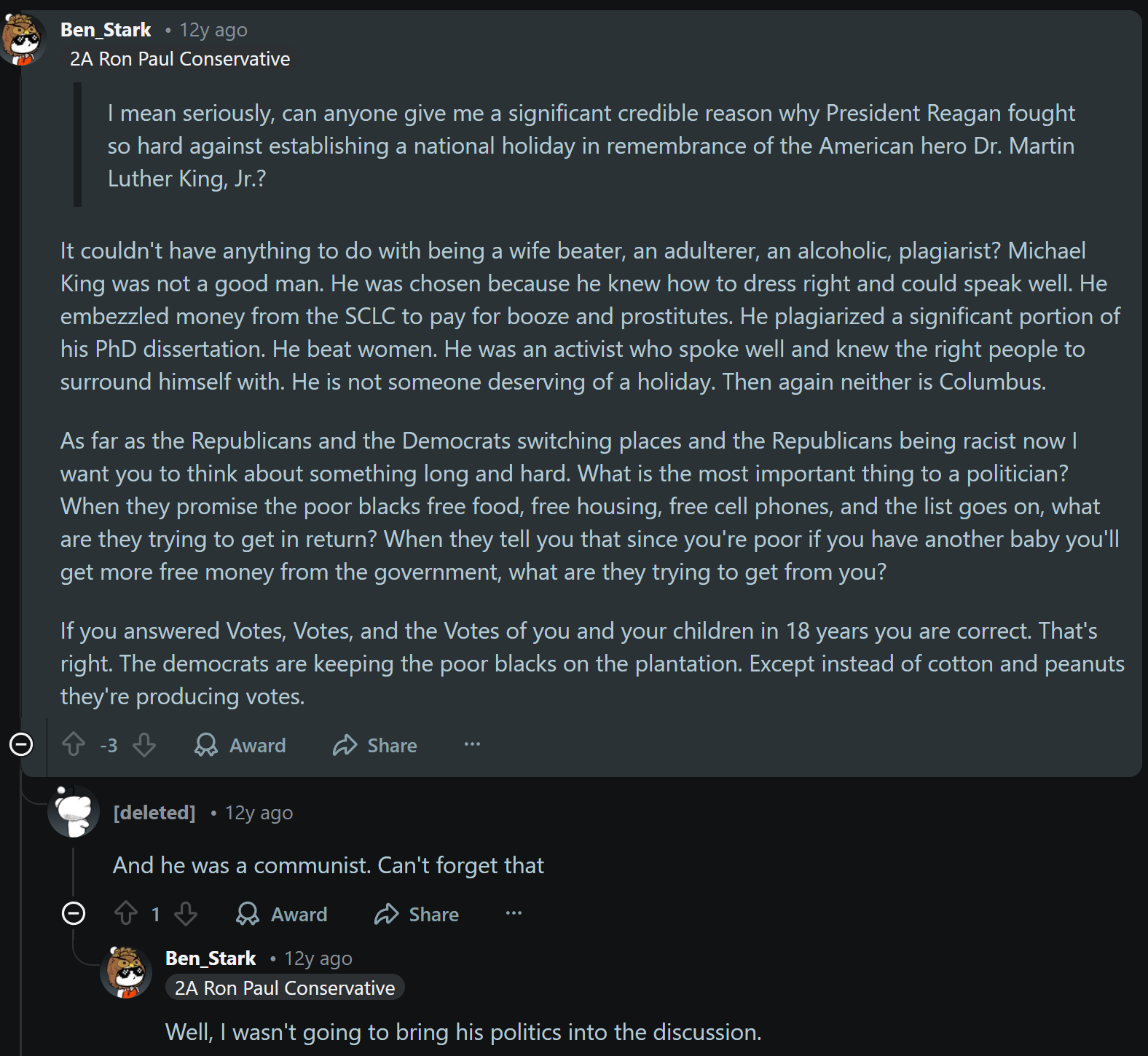Award Ben_Stark's top comment
Image resolution: width=1148 pixels, height=1056 pixels.
240,745
